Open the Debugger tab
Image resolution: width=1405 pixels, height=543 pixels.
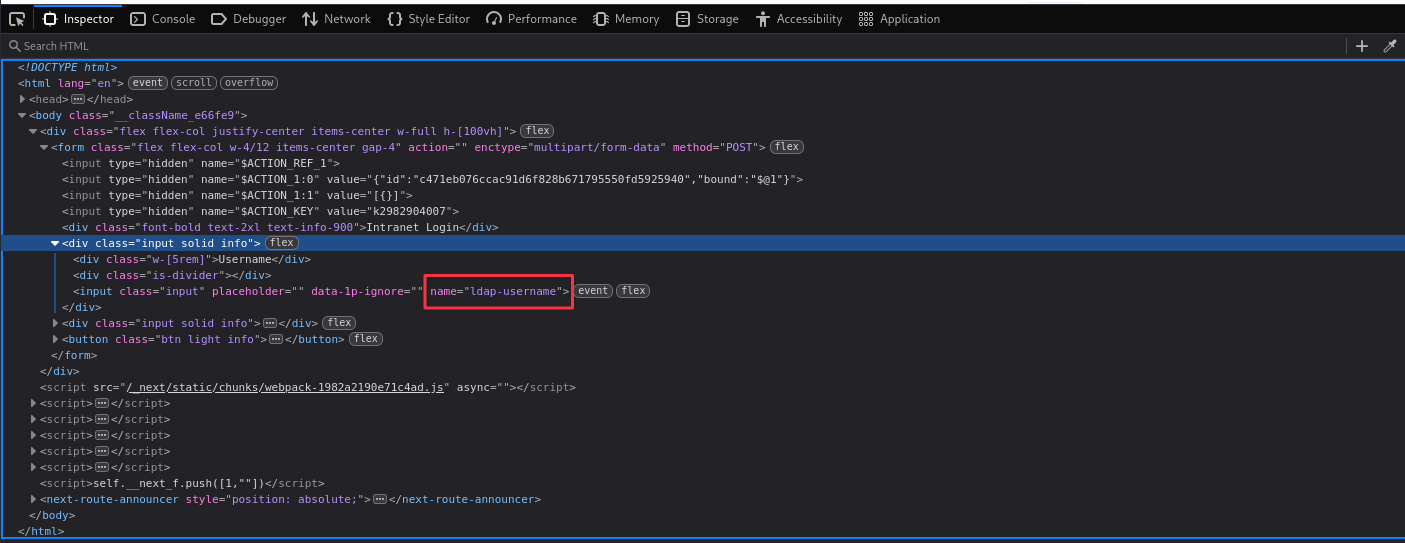249,19
